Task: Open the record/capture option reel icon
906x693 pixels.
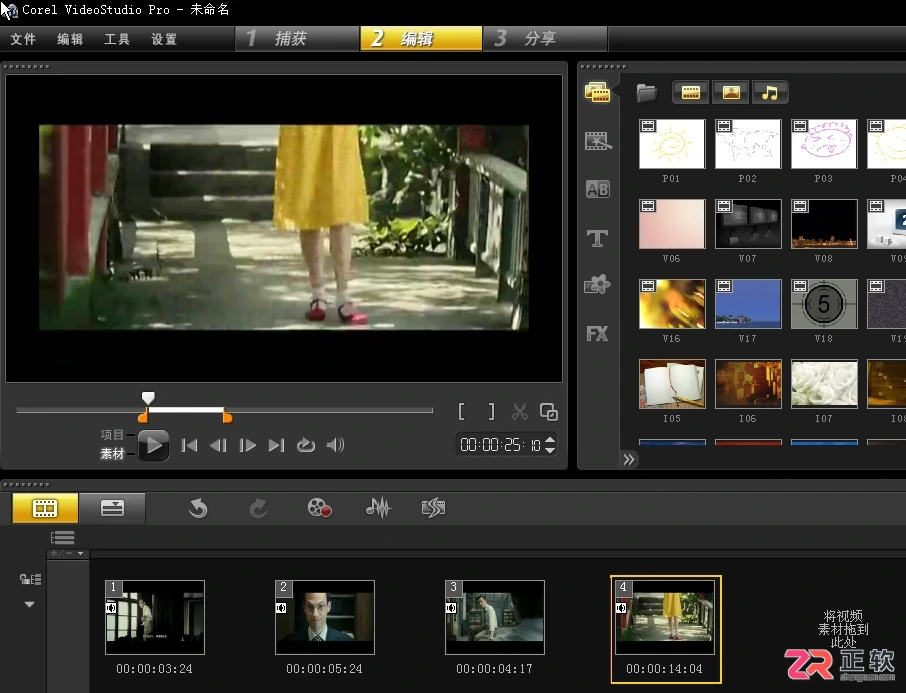Action: [x=319, y=508]
